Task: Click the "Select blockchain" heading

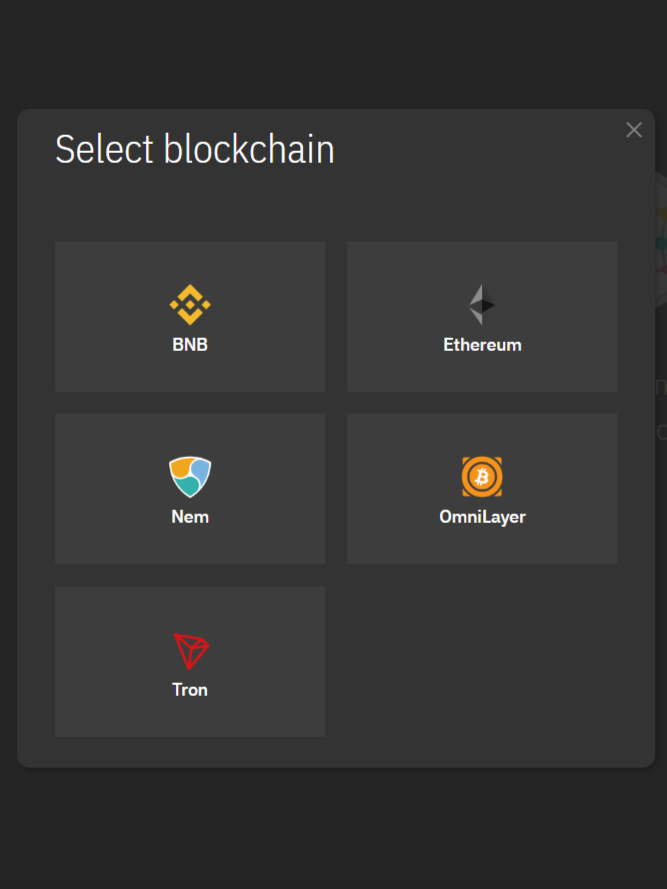Action: [x=195, y=150]
